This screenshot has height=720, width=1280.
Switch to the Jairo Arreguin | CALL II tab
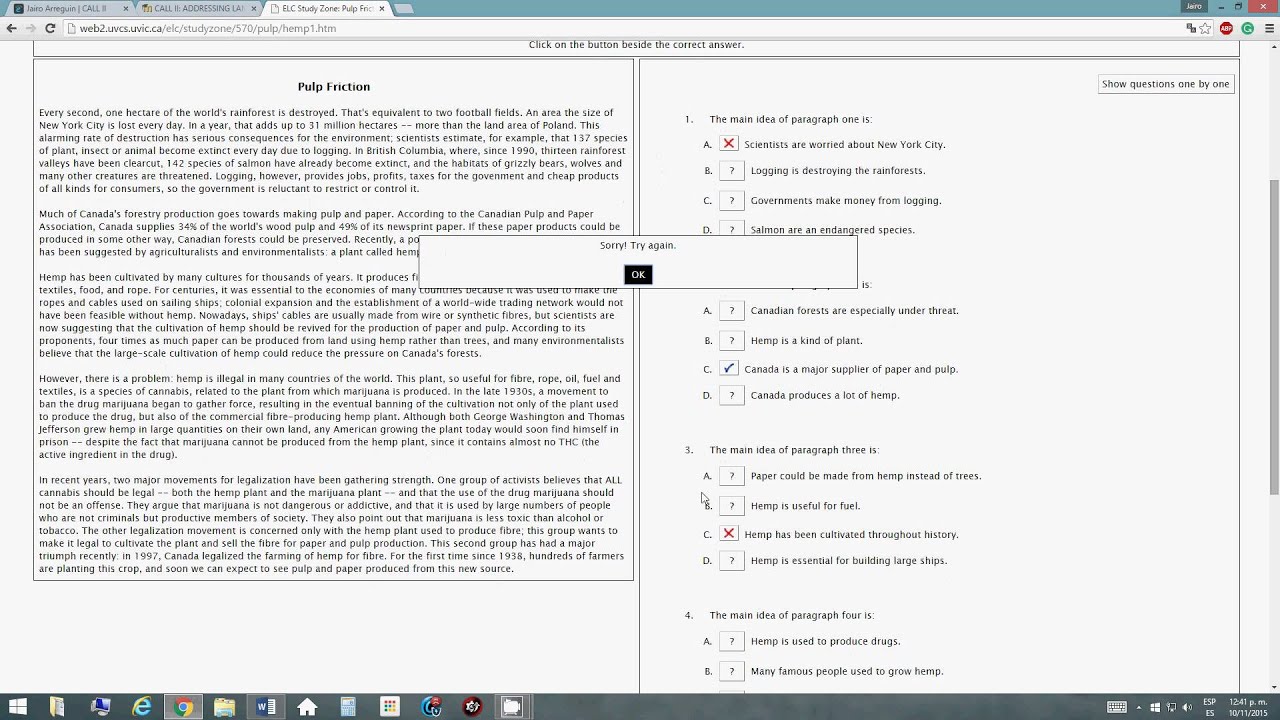click(66, 8)
